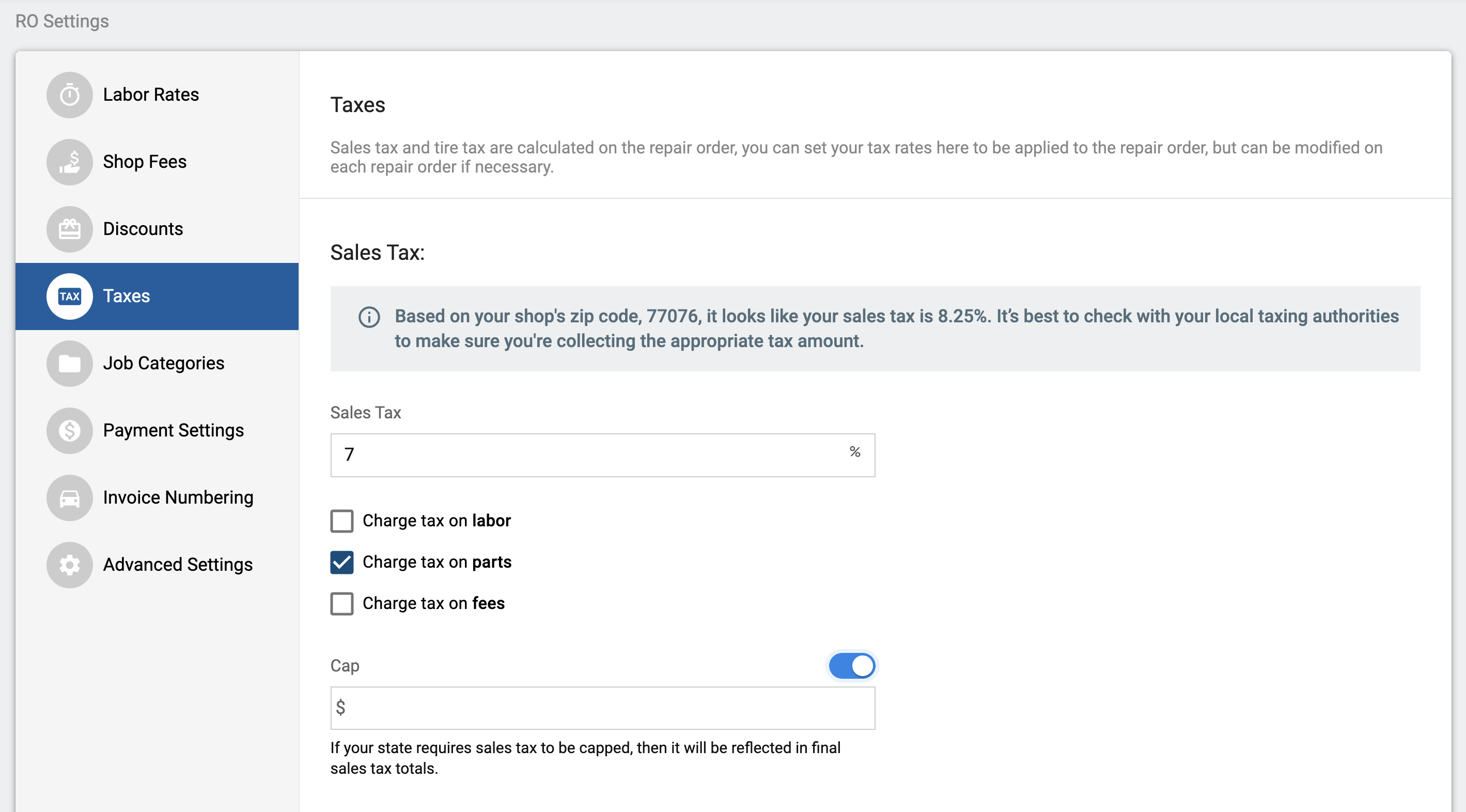Click the Labor Rates stopwatch icon
The width and height of the screenshot is (1466, 812).
coord(69,95)
